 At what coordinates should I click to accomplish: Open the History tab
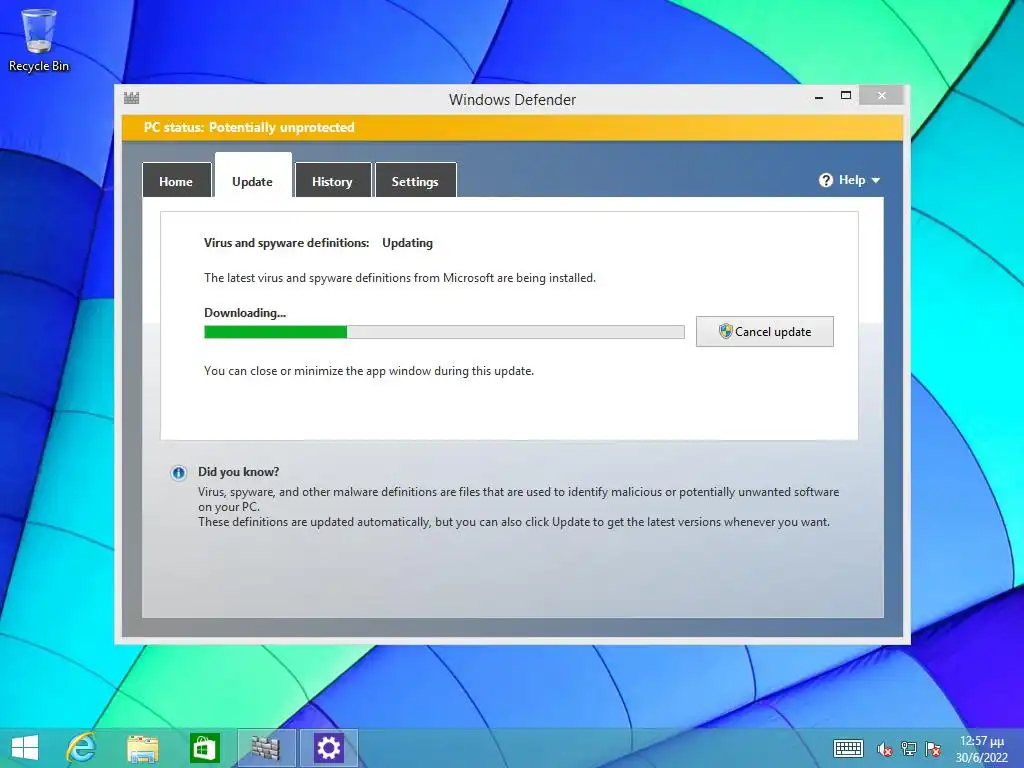(x=332, y=180)
